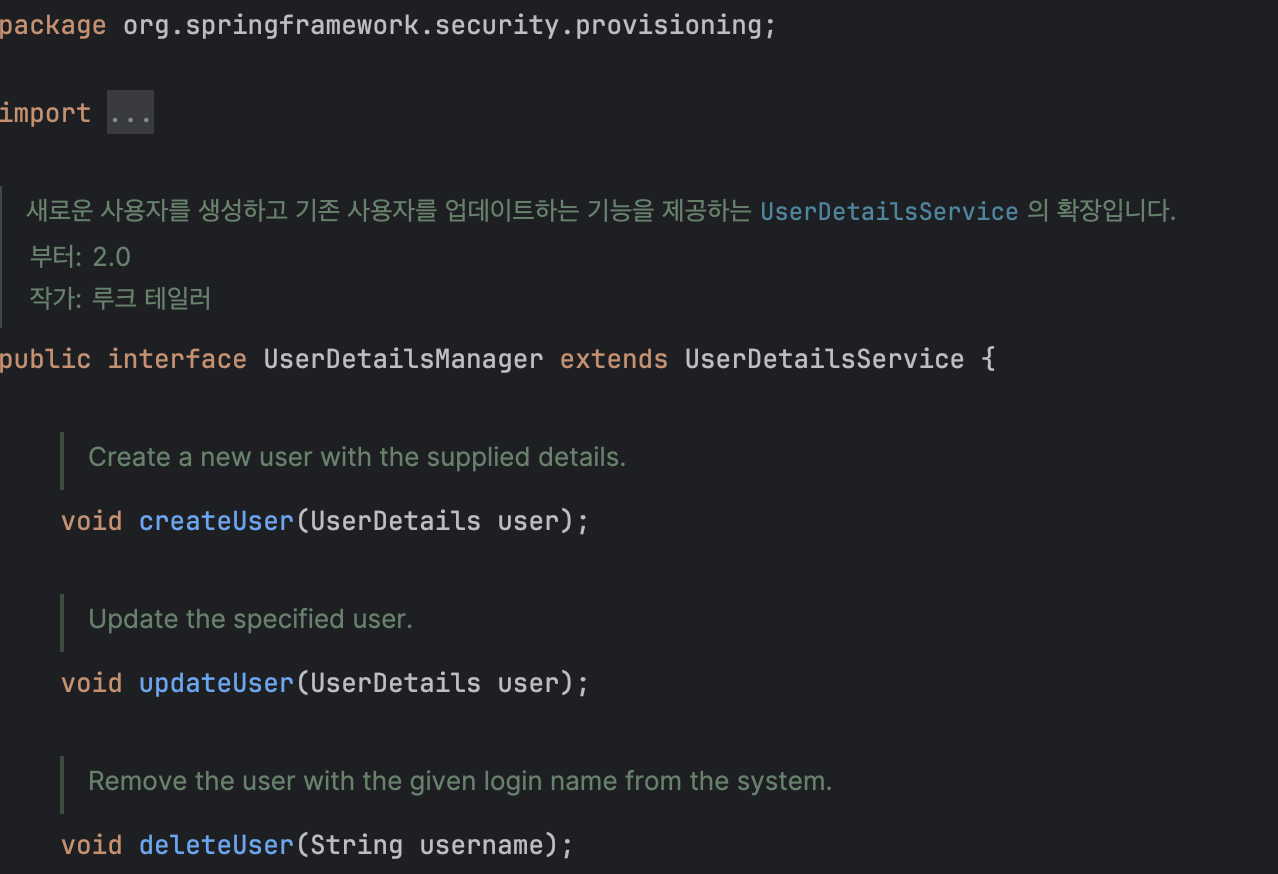
Task: Expand the folded import ... block
Action: click(x=130, y=113)
